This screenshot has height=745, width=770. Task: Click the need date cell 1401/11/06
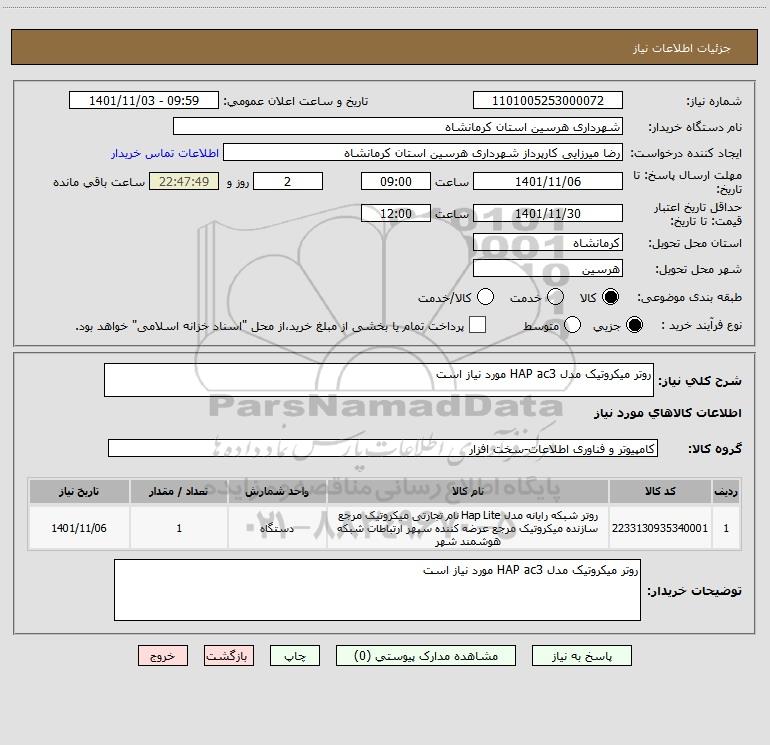[79, 528]
